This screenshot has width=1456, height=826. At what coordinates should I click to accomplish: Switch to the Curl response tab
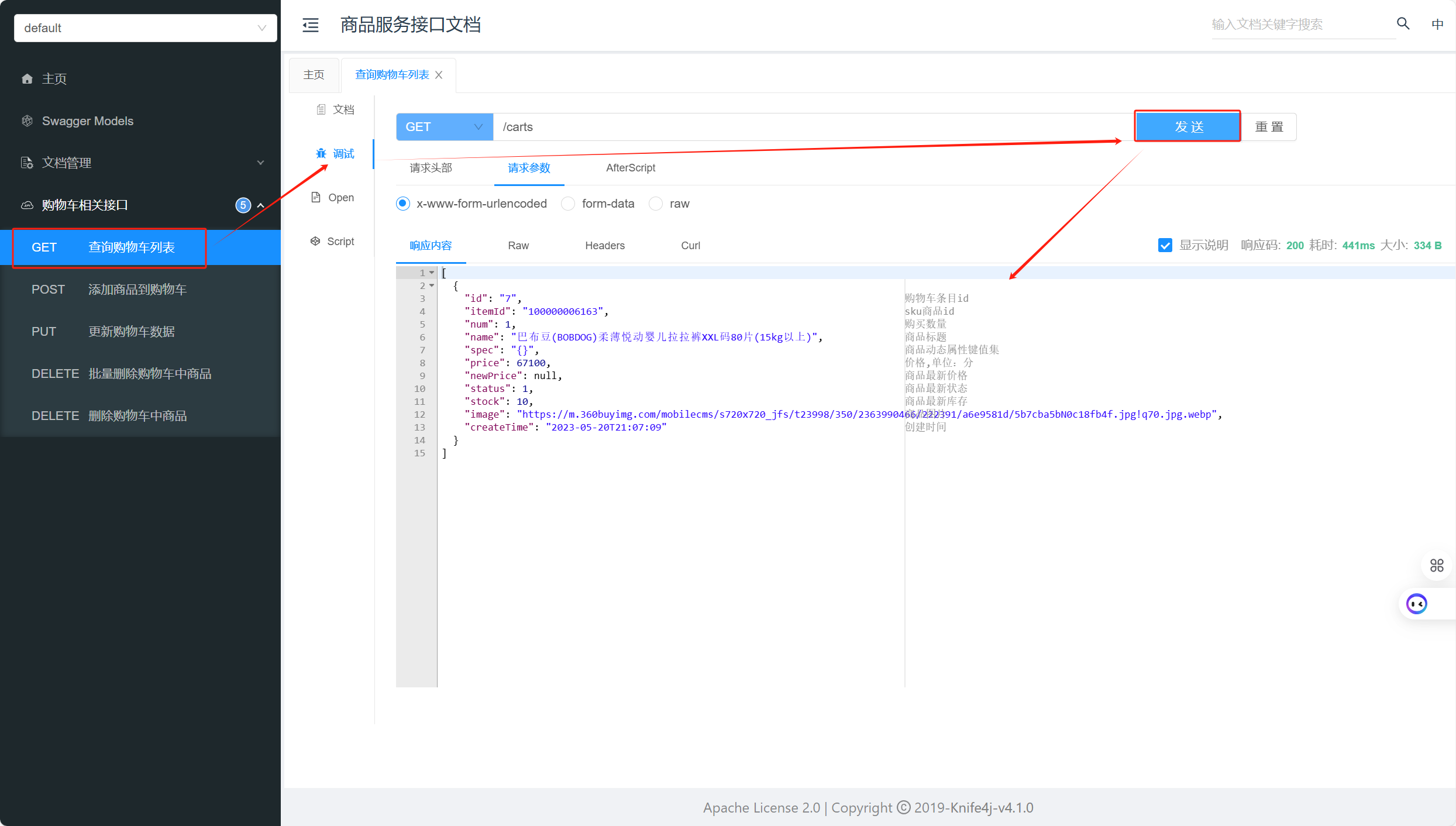(690, 246)
